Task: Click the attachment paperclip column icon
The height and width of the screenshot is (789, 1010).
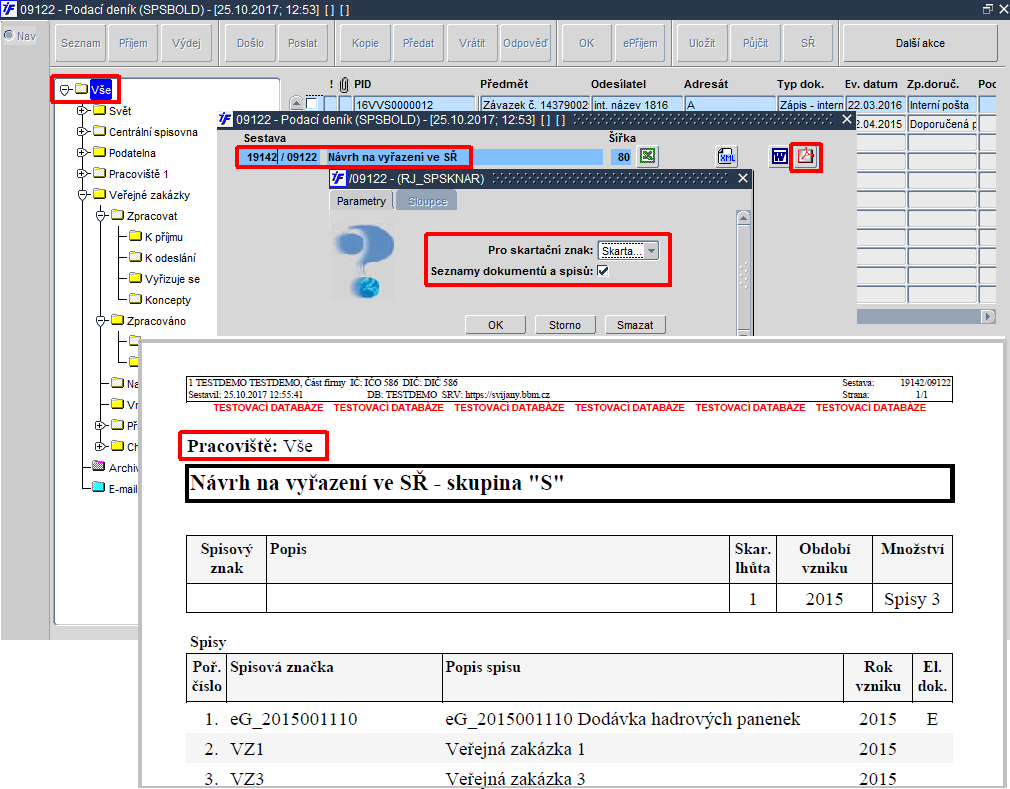Action: coord(344,84)
